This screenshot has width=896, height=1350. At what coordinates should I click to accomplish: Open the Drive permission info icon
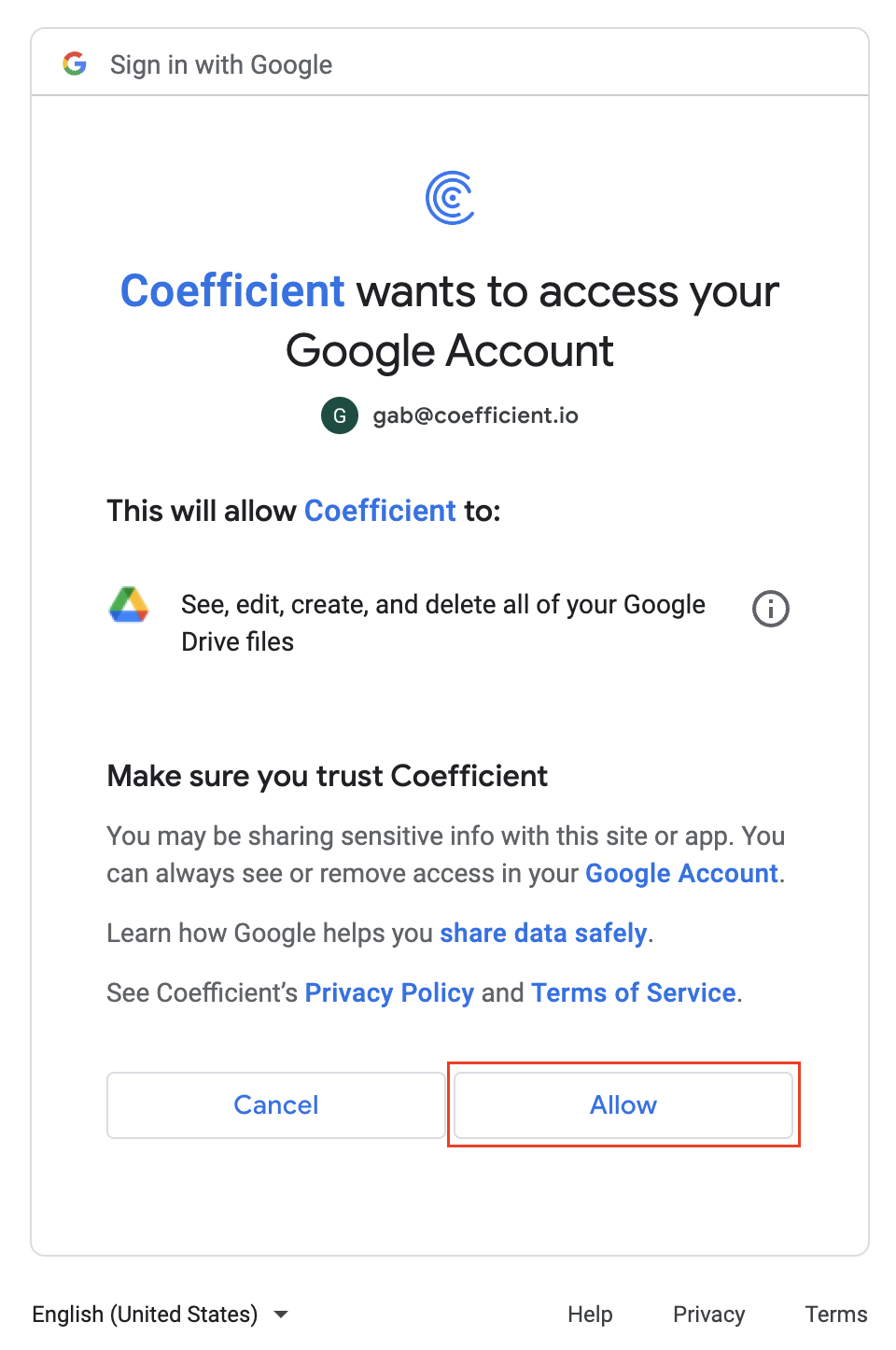click(771, 609)
